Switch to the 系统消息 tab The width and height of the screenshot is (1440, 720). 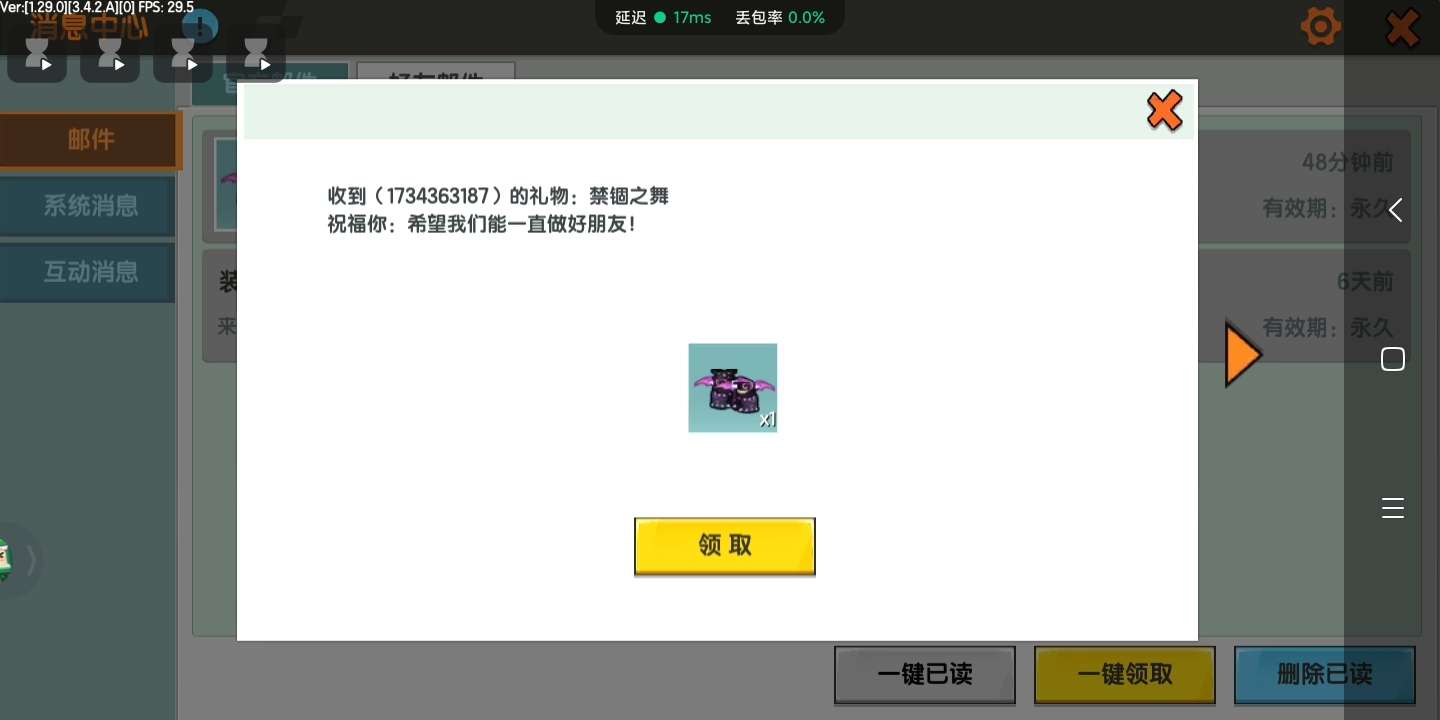90,207
